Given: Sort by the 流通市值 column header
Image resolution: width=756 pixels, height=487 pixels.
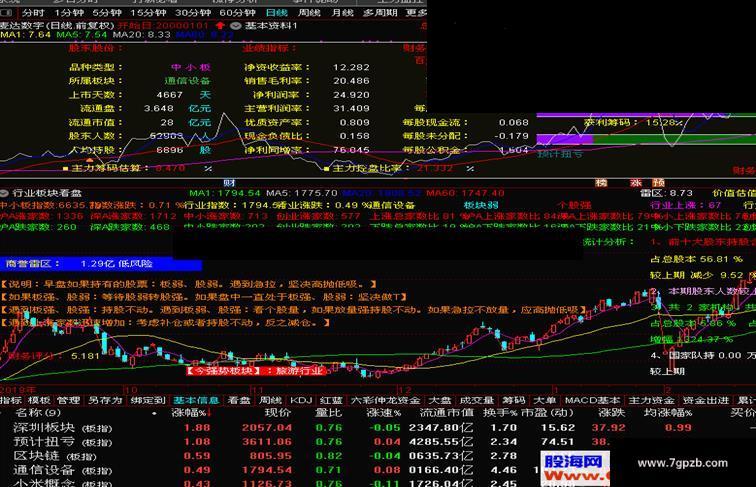Looking at the screenshot, I should [446, 413].
